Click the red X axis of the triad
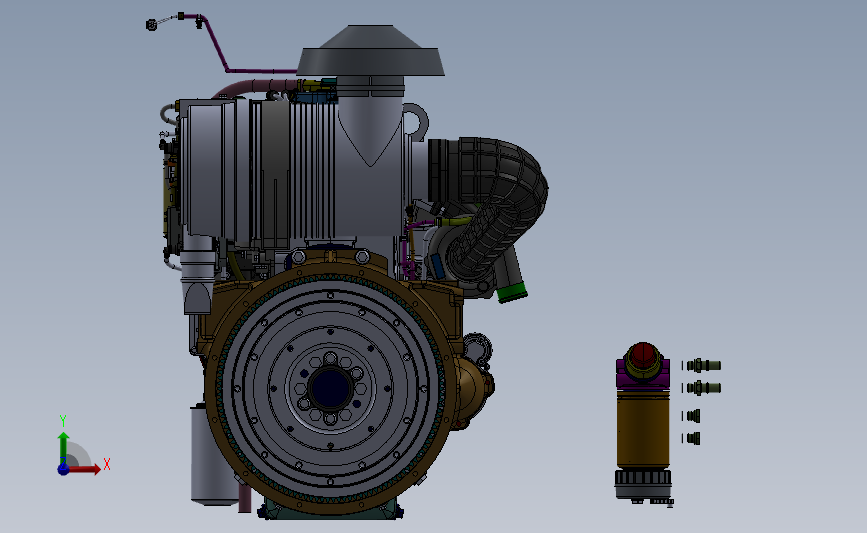 (x=84, y=469)
